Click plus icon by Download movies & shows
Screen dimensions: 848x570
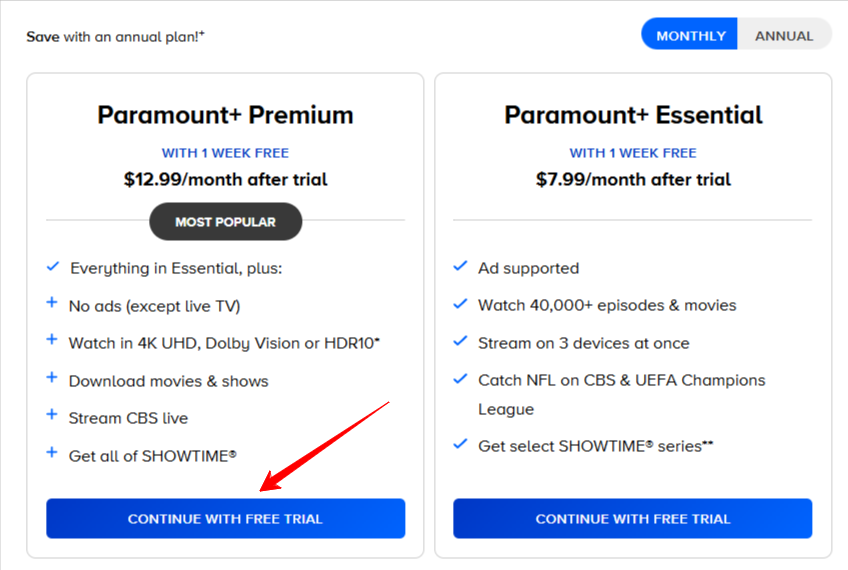click(52, 378)
